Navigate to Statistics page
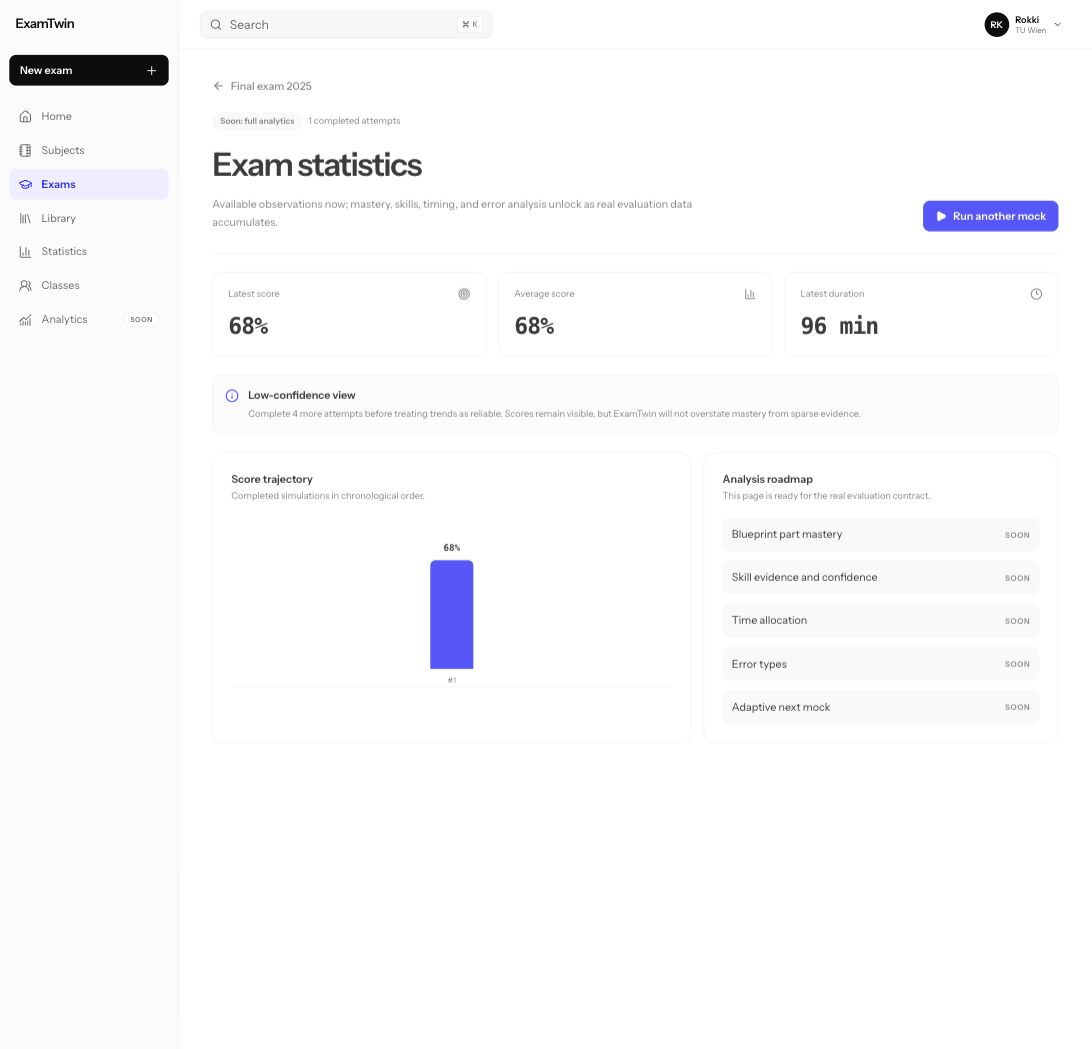 pos(88,251)
